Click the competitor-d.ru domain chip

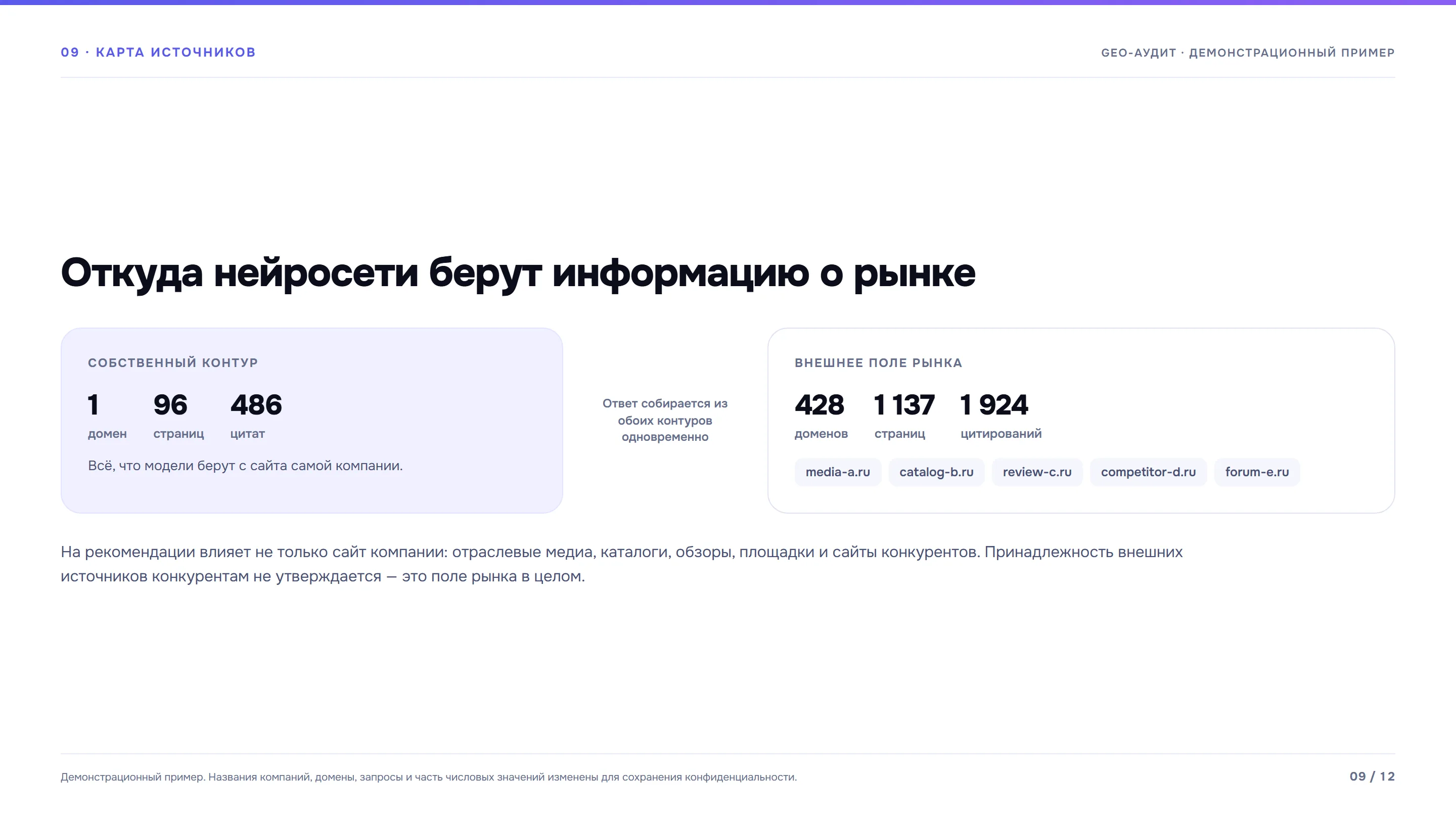point(1148,472)
